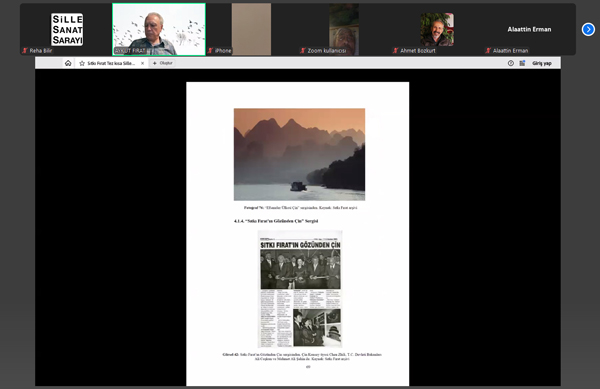Select Aykut Fırat's active video tile
This screenshot has width=600, height=389.
pos(159,29)
